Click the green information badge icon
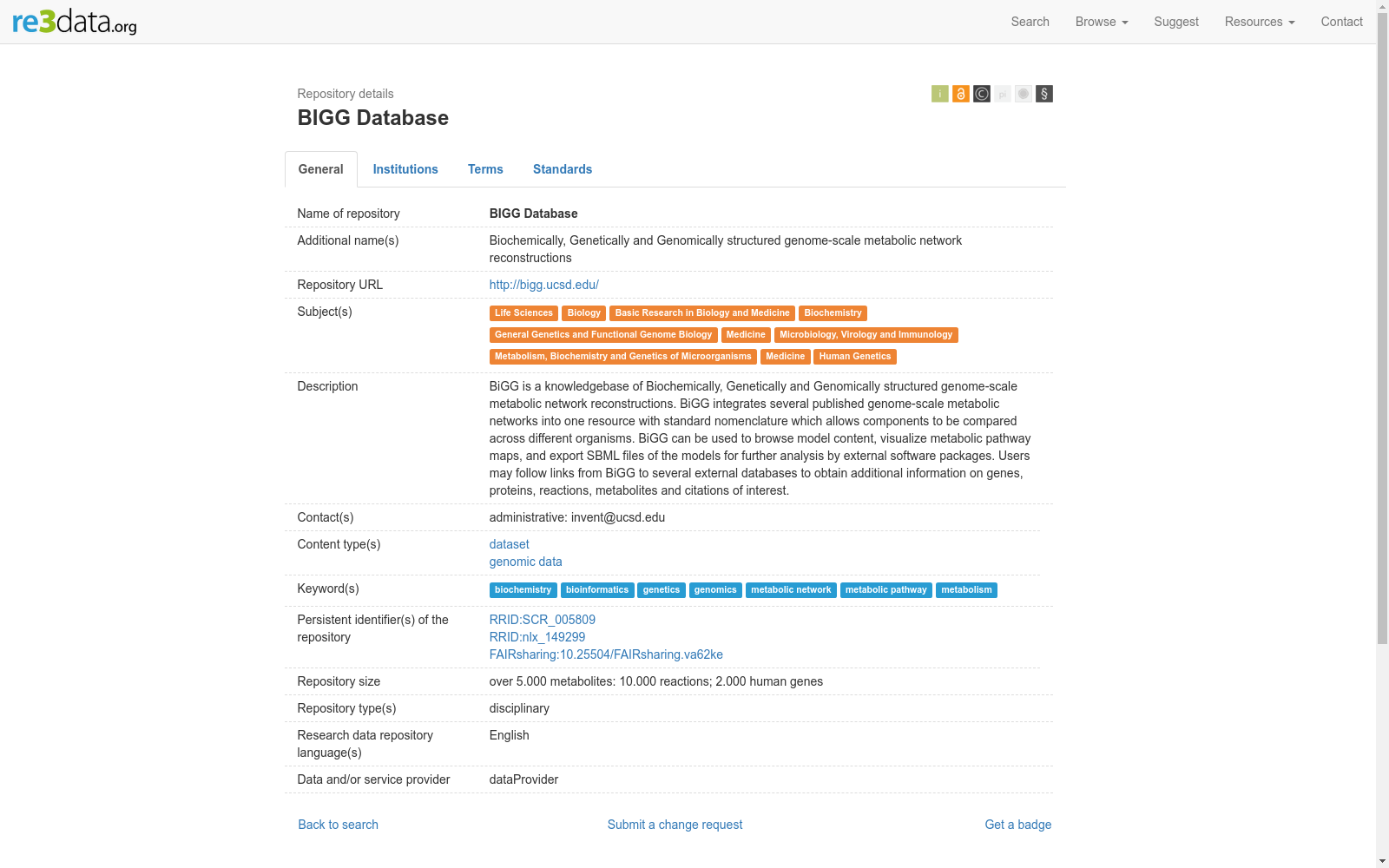The image size is (1389, 868). click(x=939, y=94)
